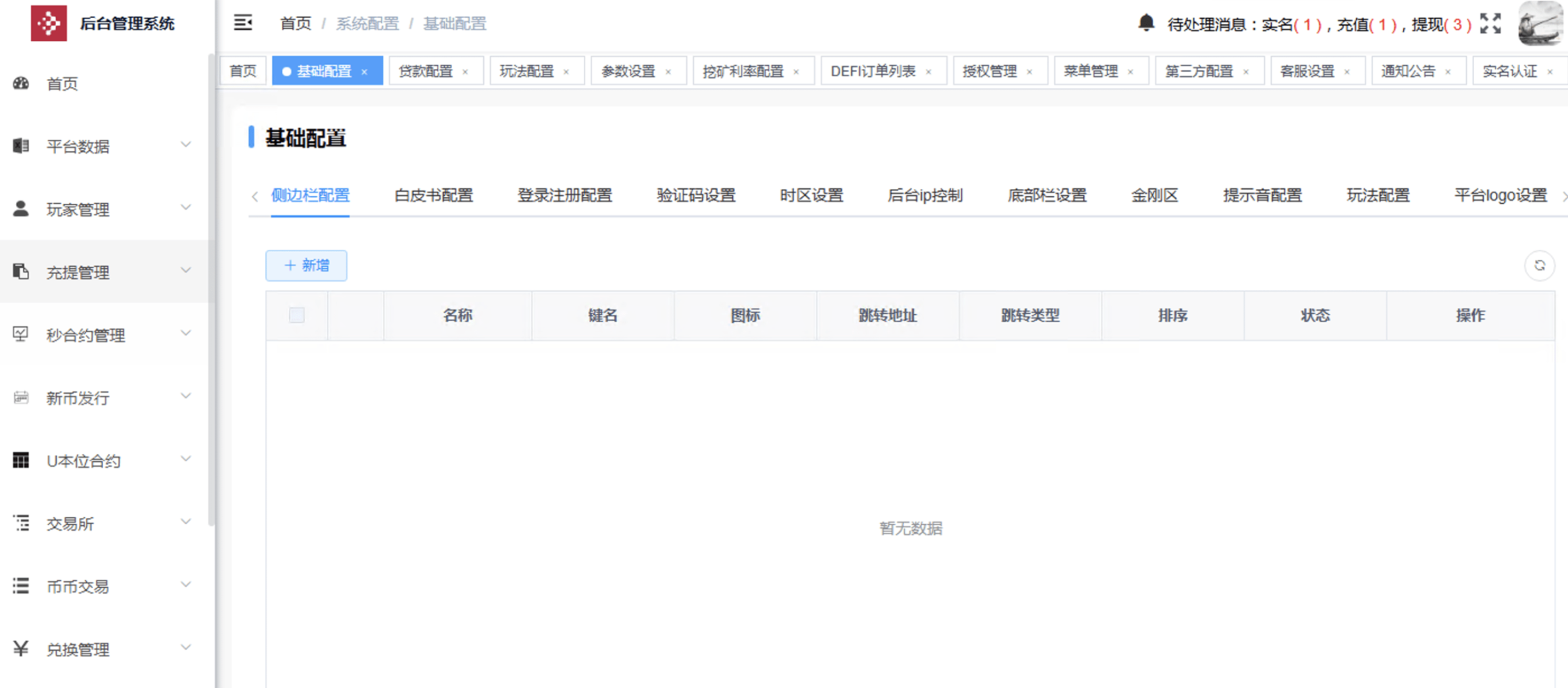Open the 首页 page tab
Viewport: 1568px width, 688px height.
pyautogui.click(x=243, y=71)
